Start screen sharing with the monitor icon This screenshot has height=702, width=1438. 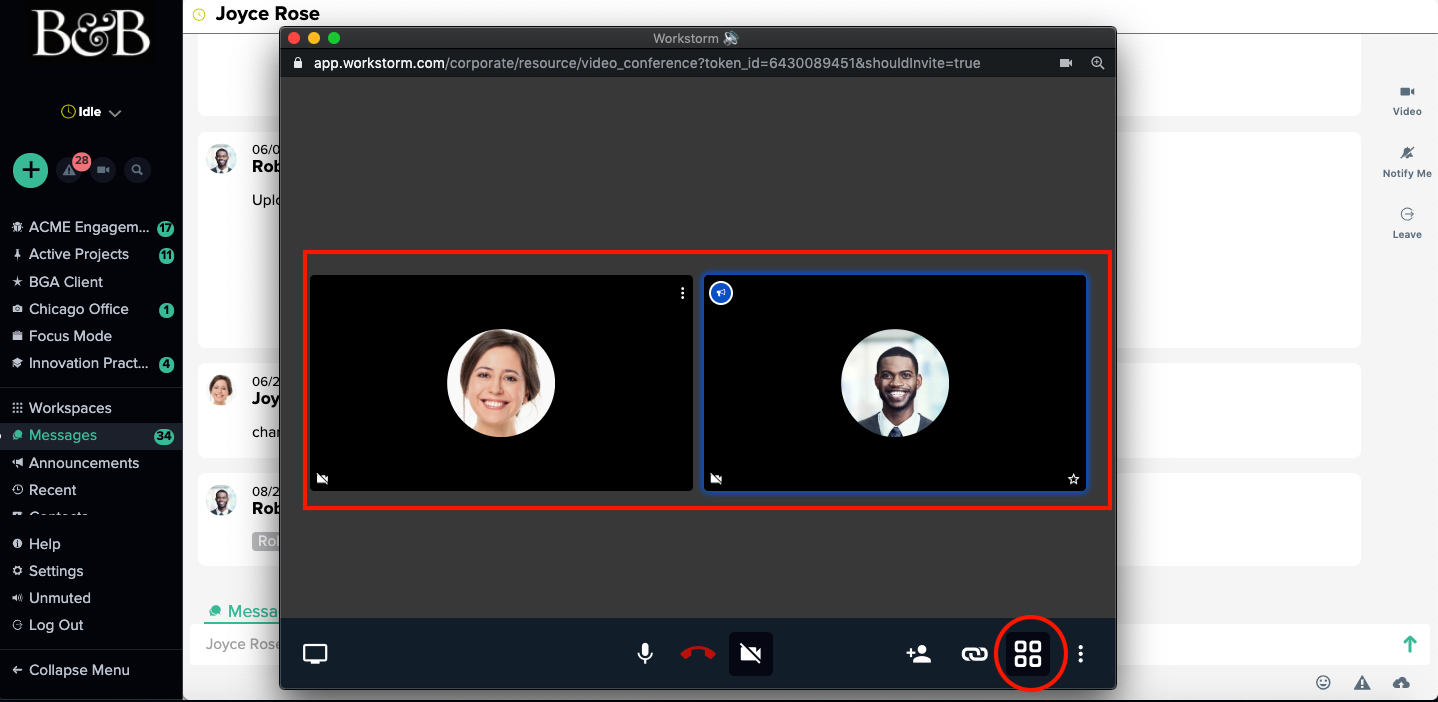[315, 654]
